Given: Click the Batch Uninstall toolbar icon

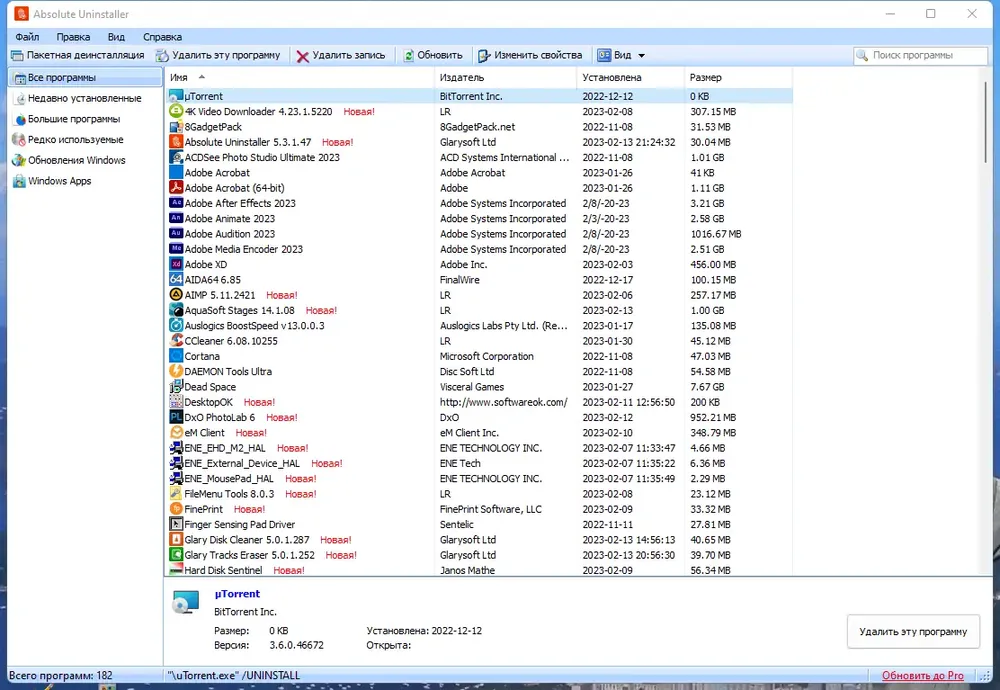Looking at the screenshot, I should (17, 55).
